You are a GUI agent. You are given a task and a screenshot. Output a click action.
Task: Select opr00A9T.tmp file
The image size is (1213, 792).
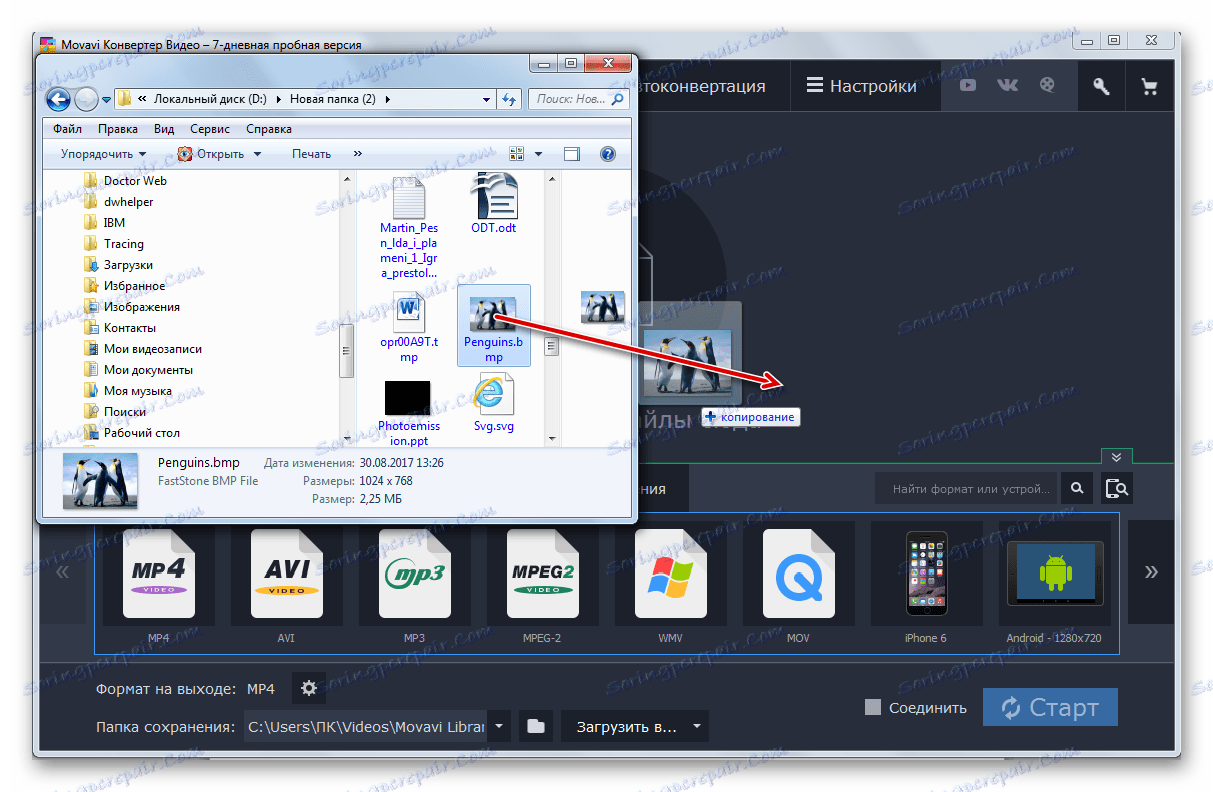point(409,329)
